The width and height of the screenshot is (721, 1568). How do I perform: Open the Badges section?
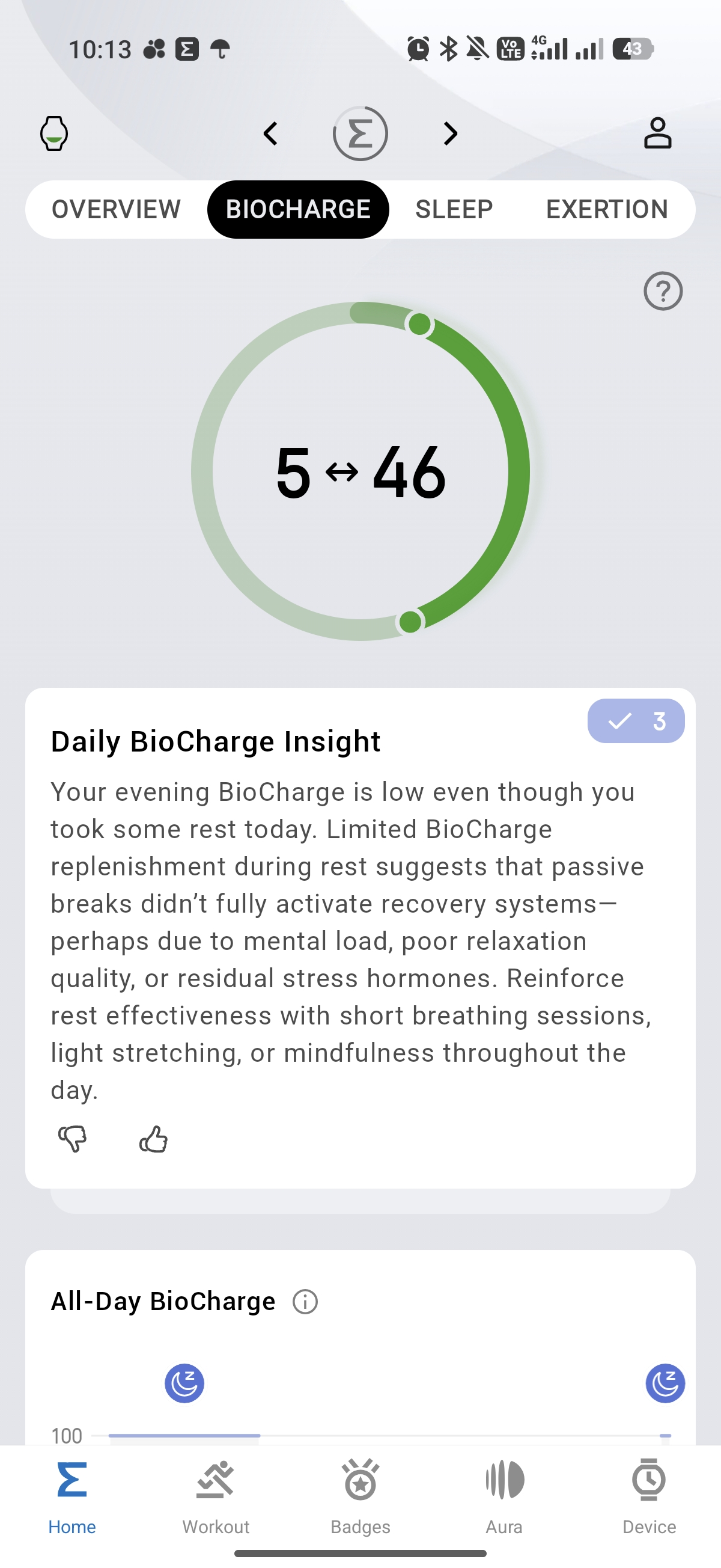(x=360, y=1497)
